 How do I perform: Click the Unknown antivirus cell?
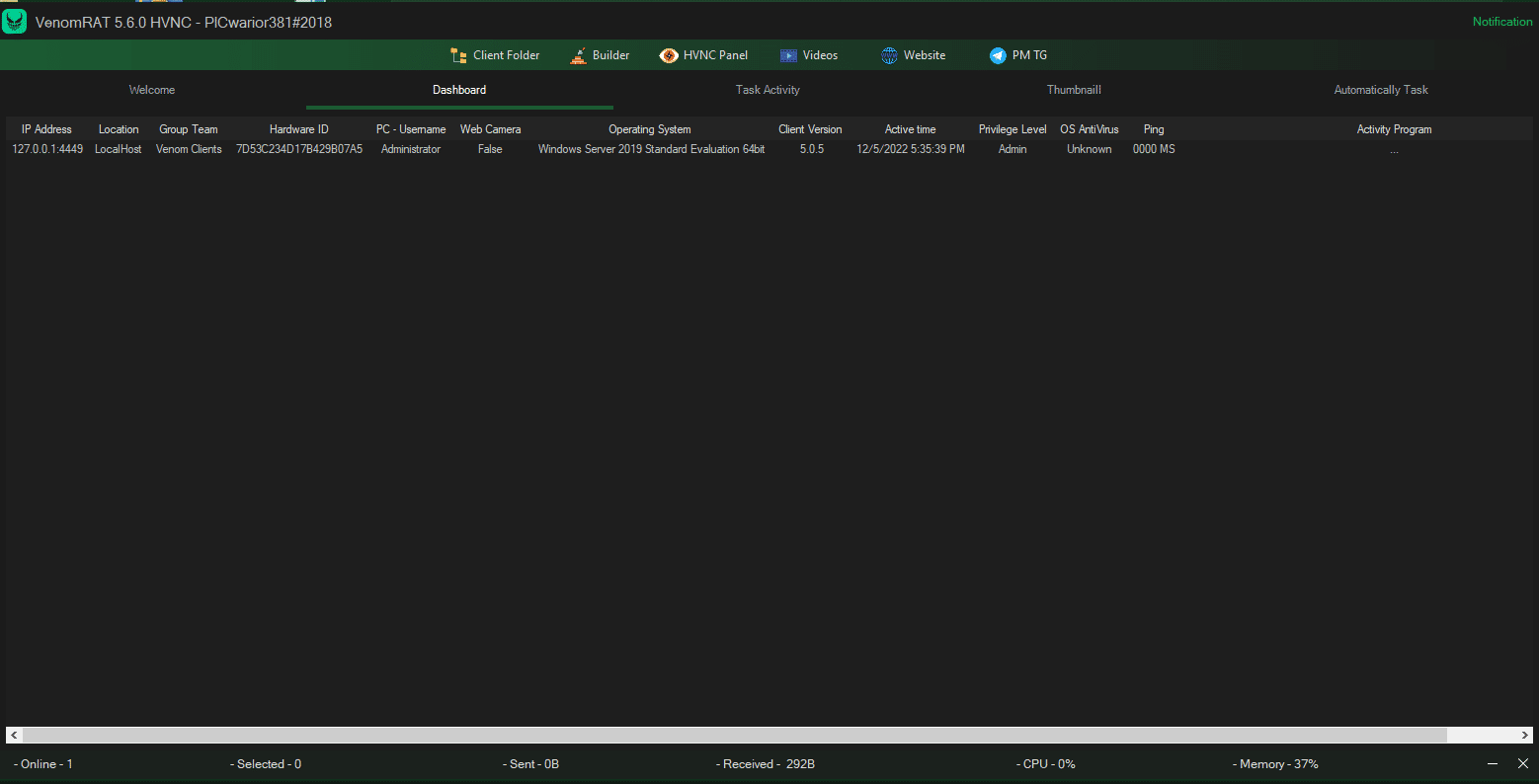(x=1090, y=149)
